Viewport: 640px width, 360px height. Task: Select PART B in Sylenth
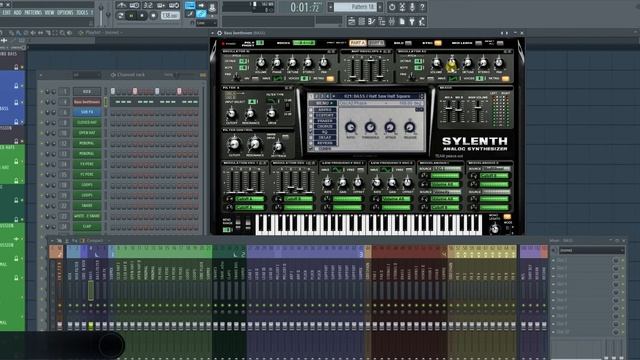(x=376, y=43)
